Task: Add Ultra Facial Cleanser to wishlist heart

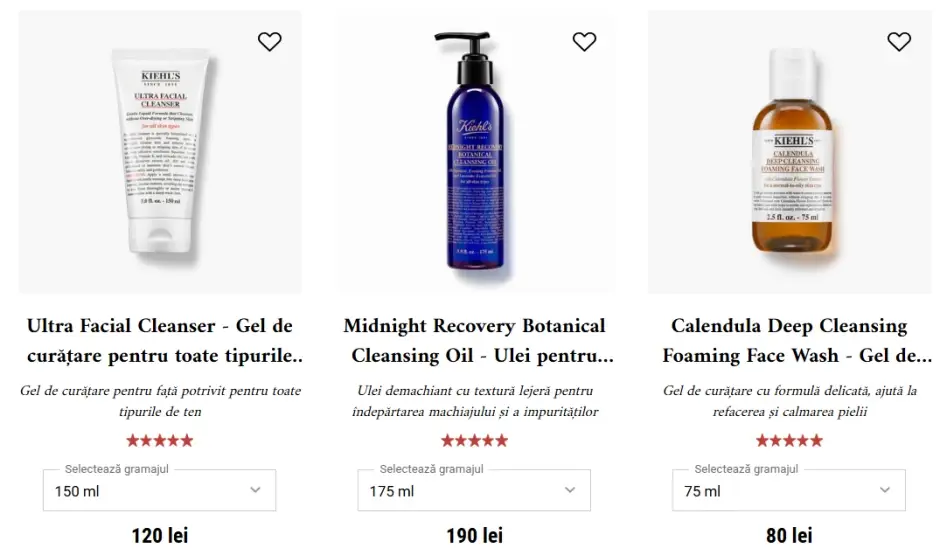Action: click(x=269, y=41)
